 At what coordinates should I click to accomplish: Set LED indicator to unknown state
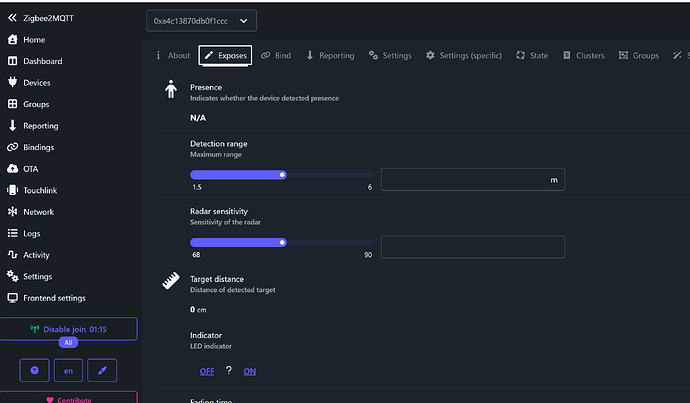click(228, 371)
